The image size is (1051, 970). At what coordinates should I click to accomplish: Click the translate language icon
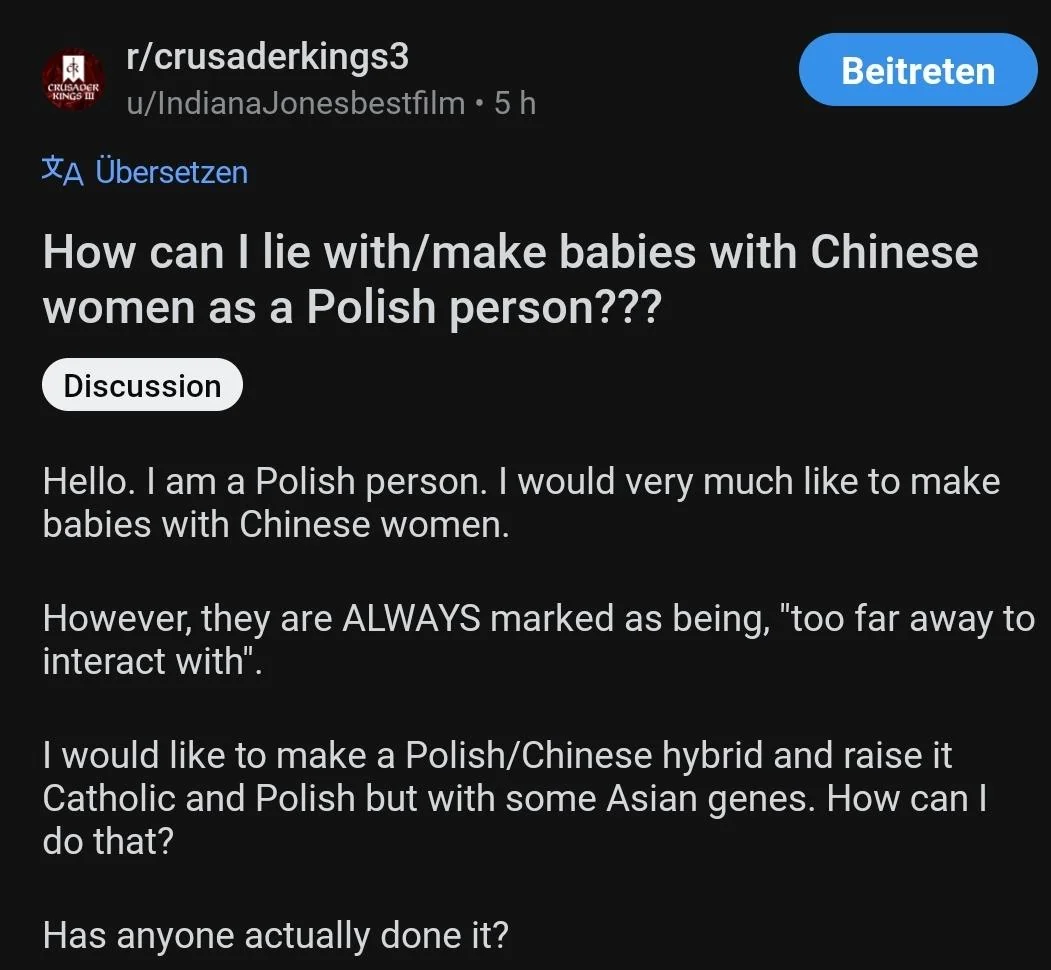(61, 171)
